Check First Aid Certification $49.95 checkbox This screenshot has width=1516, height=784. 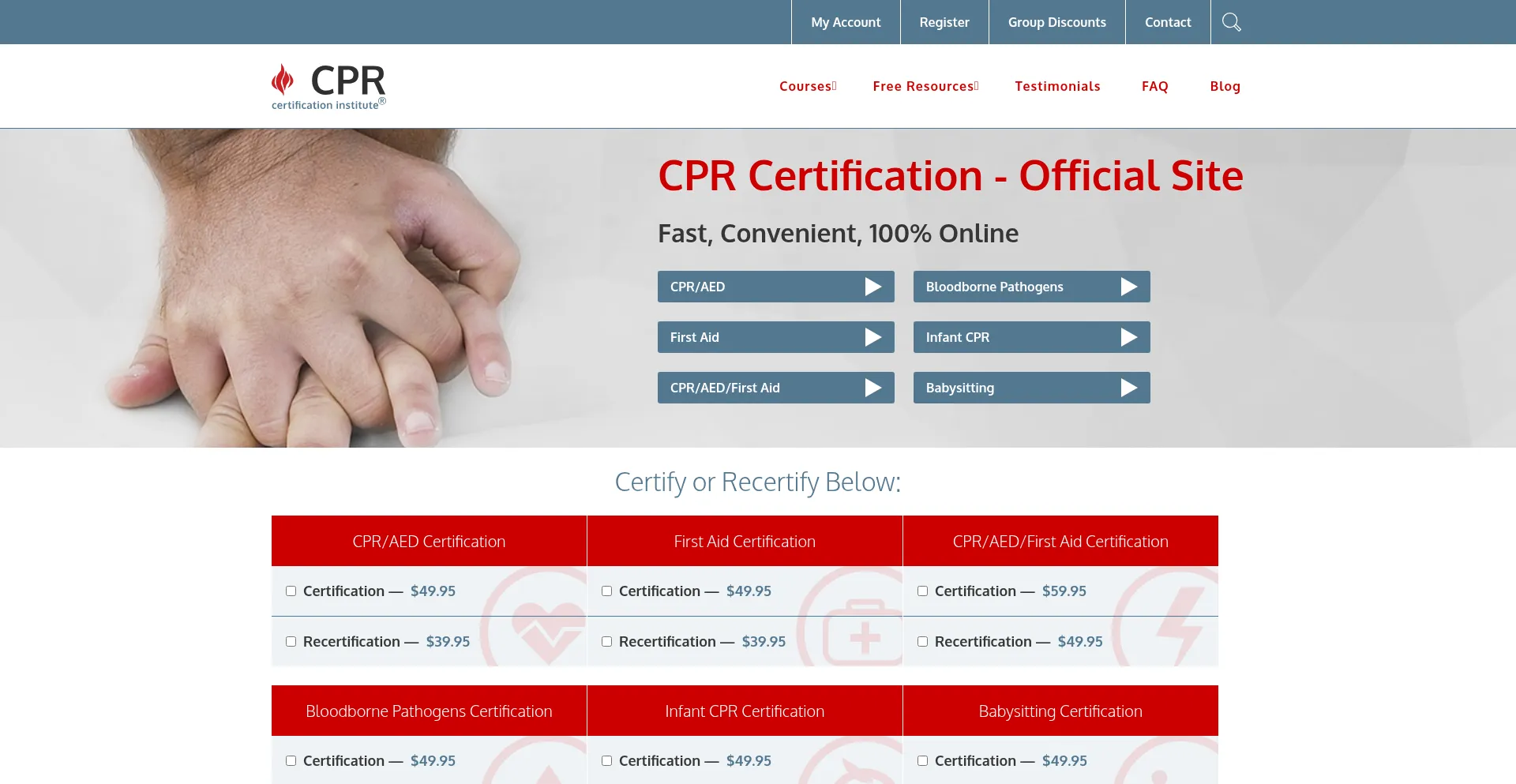coord(606,591)
